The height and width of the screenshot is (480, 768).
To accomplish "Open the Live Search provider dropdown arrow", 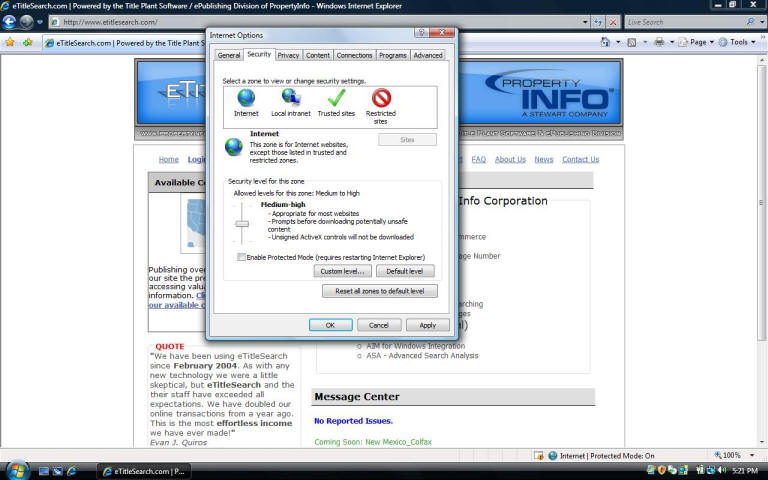I will (762, 22).
